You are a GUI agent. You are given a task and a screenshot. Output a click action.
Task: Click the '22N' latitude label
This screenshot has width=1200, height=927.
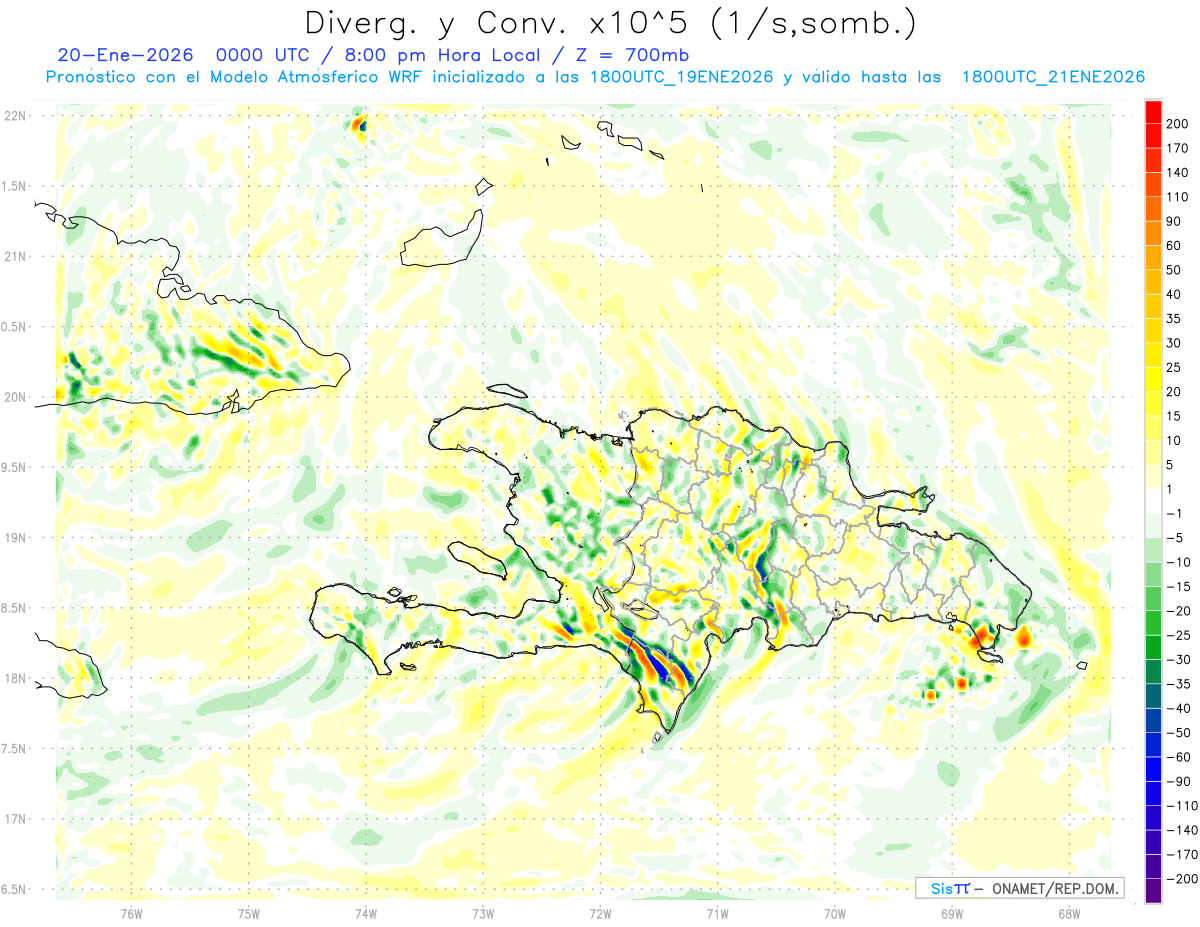click(x=14, y=116)
